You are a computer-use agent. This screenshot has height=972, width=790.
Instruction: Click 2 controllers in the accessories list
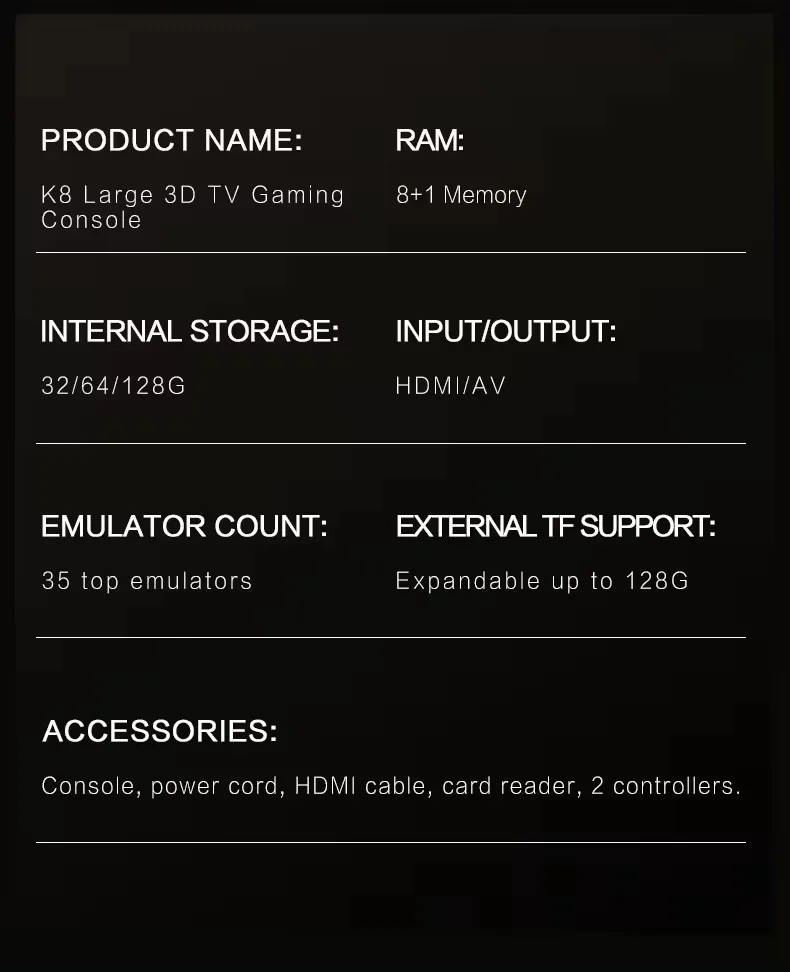click(664, 786)
